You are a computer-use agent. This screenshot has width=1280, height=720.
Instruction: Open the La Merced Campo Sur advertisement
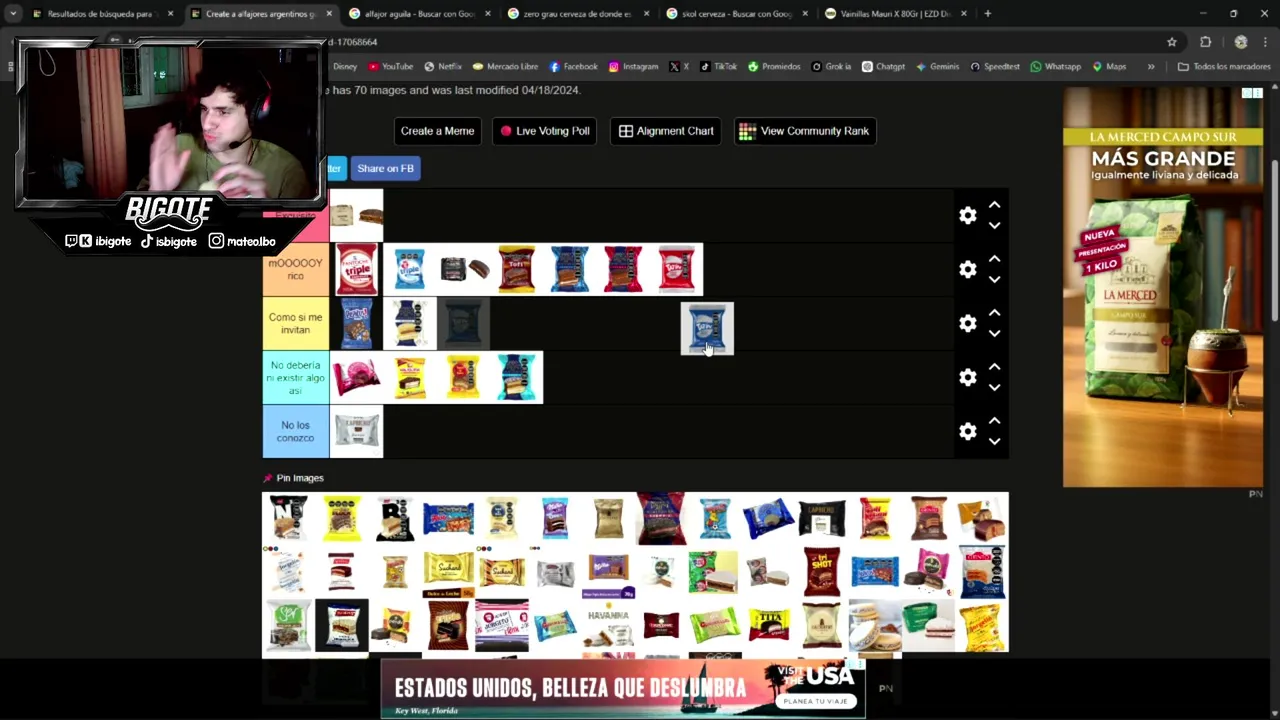[1163, 287]
